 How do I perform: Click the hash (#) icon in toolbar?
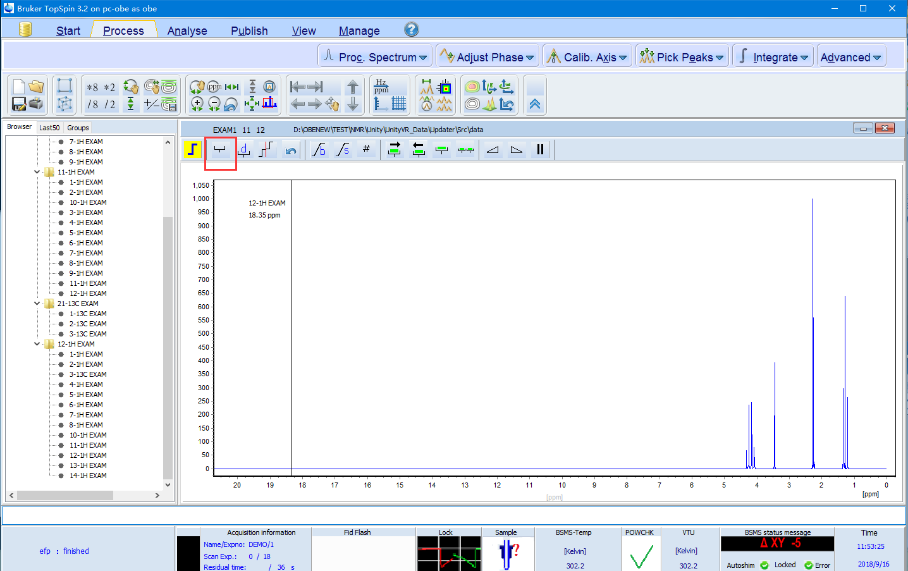pyautogui.click(x=366, y=150)
